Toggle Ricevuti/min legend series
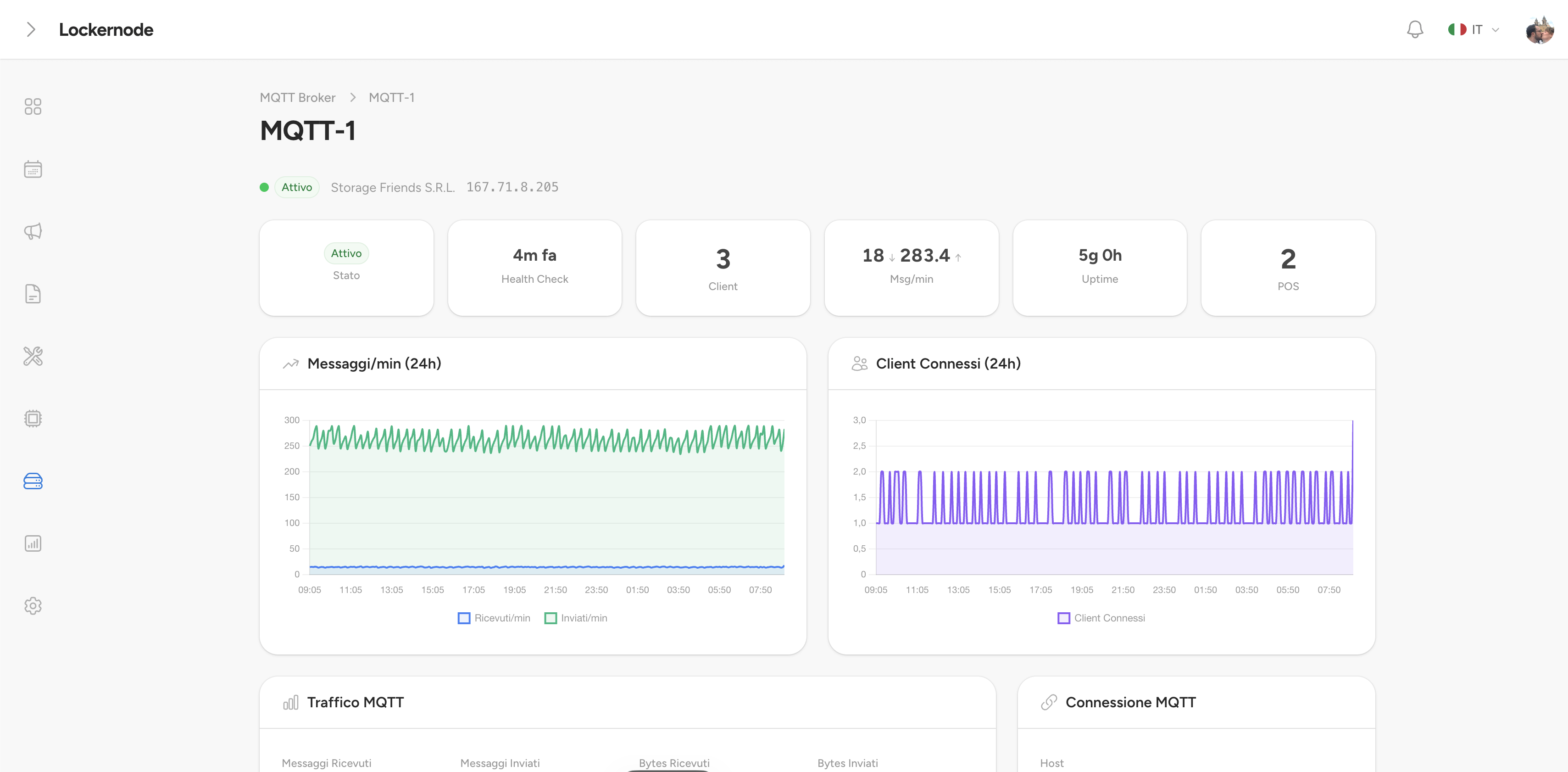 tap(494, 618)
